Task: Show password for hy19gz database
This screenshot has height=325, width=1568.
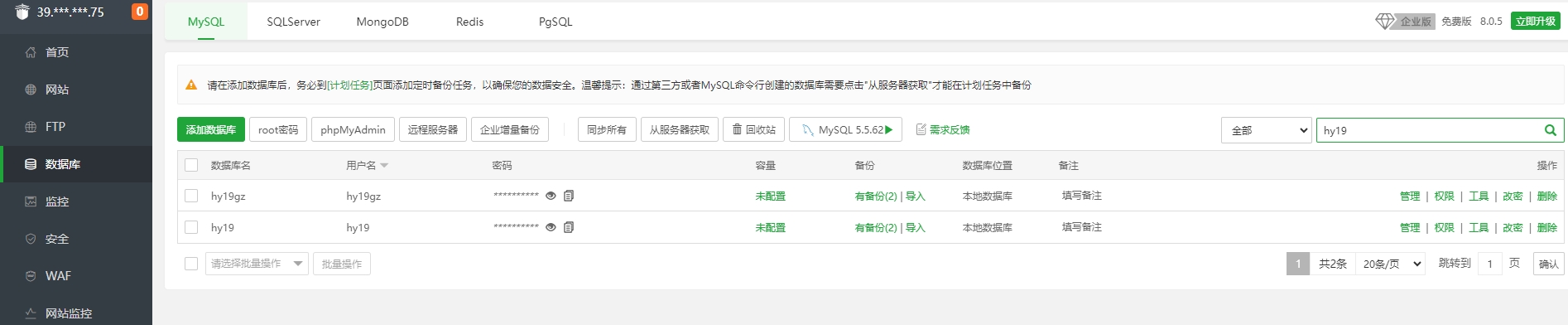Action: coord(551,196)
